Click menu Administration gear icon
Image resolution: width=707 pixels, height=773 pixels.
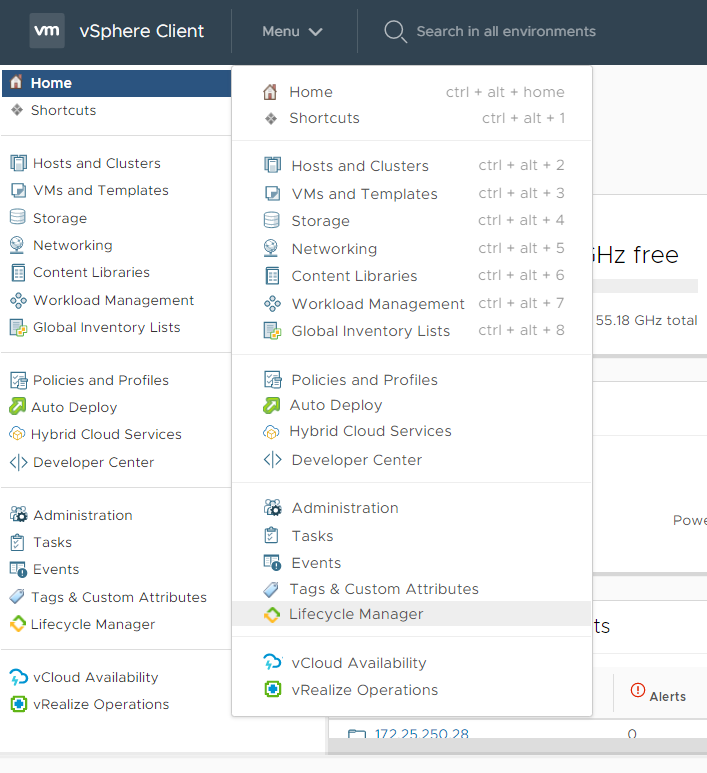point(272,507)
